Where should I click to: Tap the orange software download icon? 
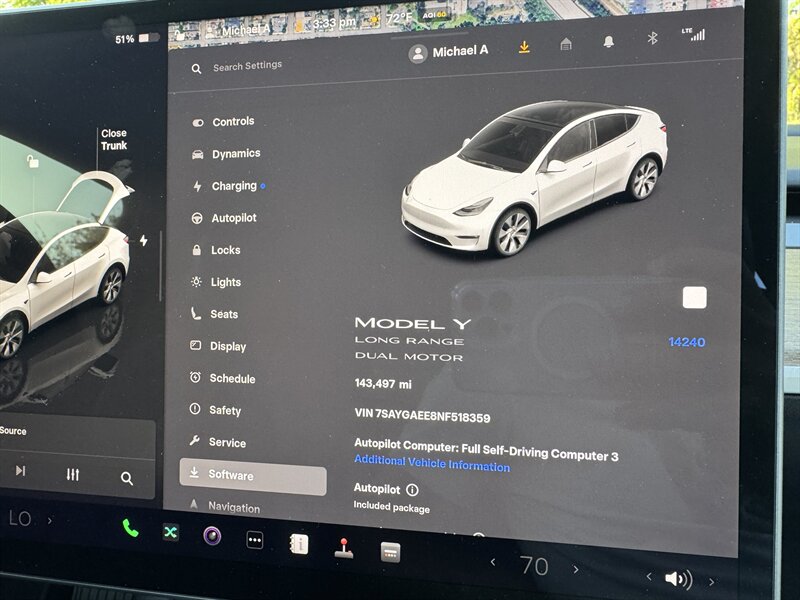point(524,47)
